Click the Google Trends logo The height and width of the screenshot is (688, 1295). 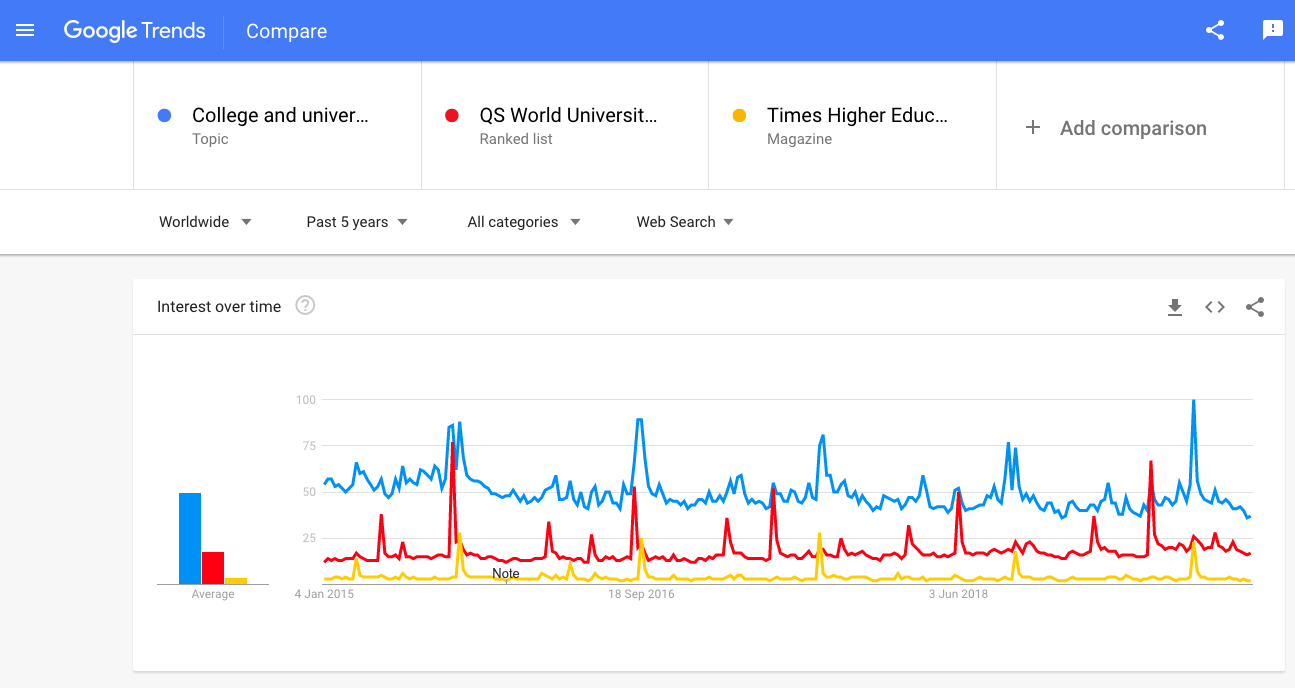pos(134,31)
